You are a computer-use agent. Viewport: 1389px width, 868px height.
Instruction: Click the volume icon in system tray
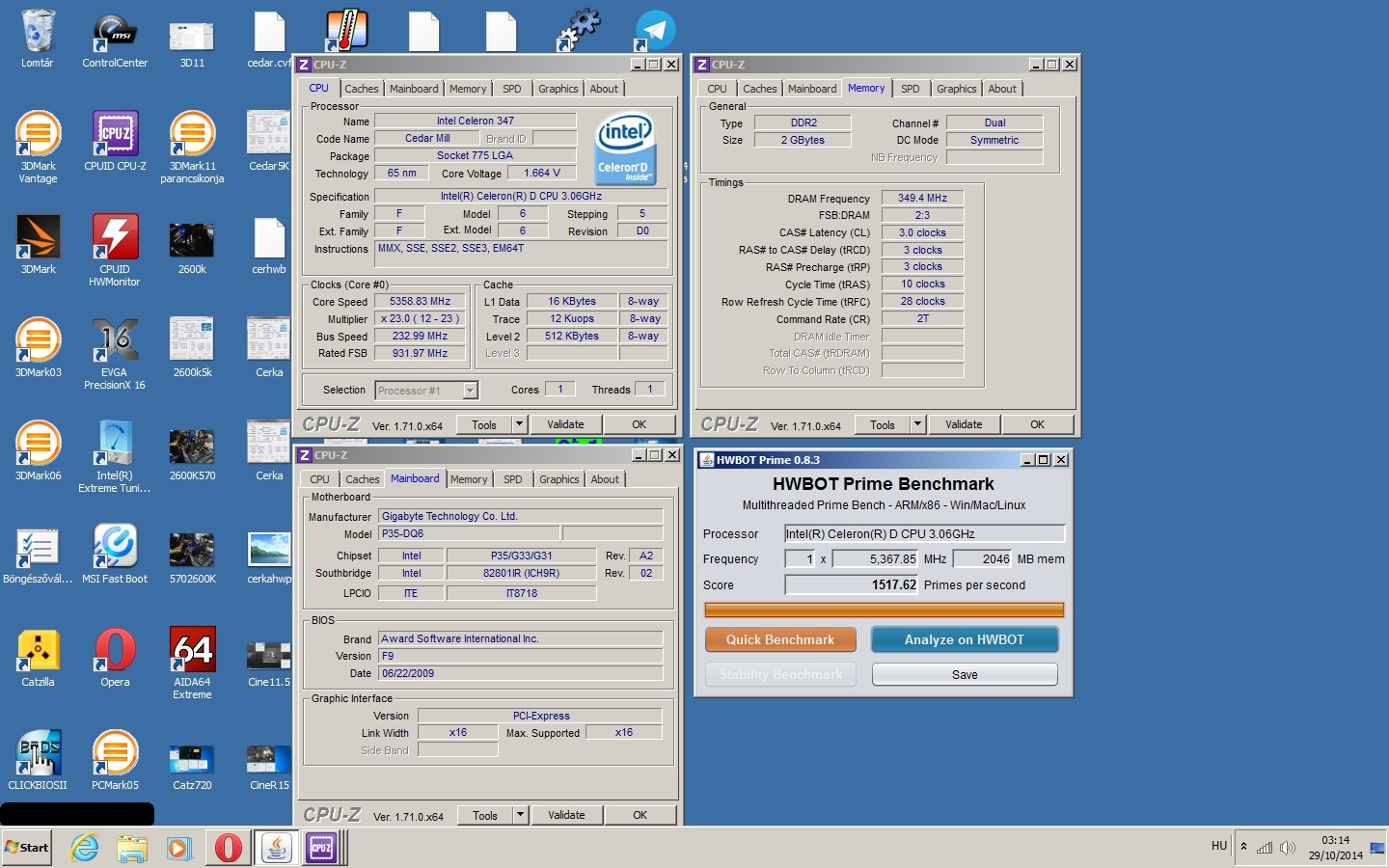point(1287,848)
